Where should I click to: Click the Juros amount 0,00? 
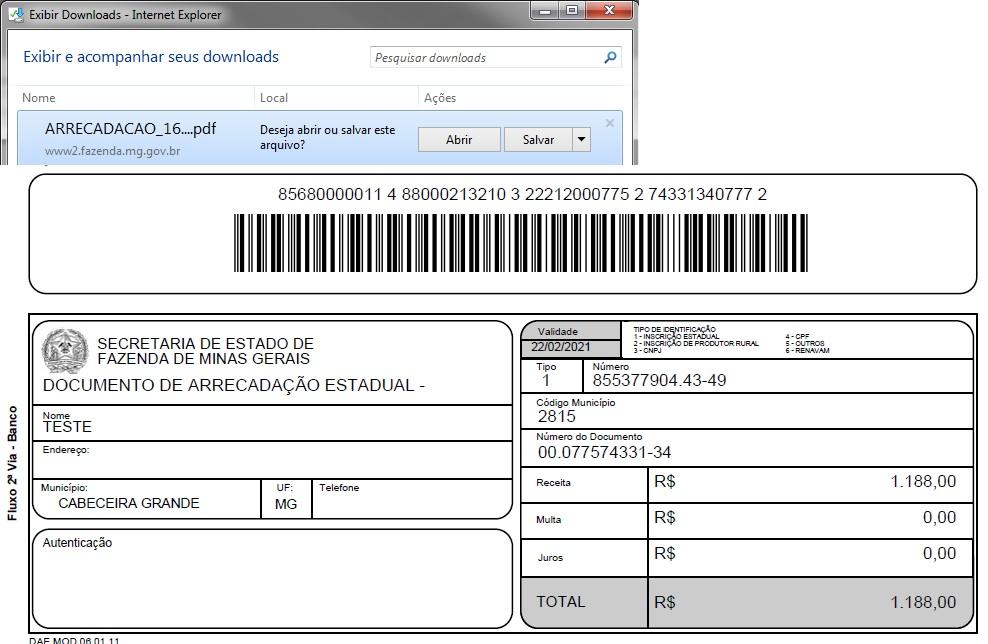(x=939, y=553)
